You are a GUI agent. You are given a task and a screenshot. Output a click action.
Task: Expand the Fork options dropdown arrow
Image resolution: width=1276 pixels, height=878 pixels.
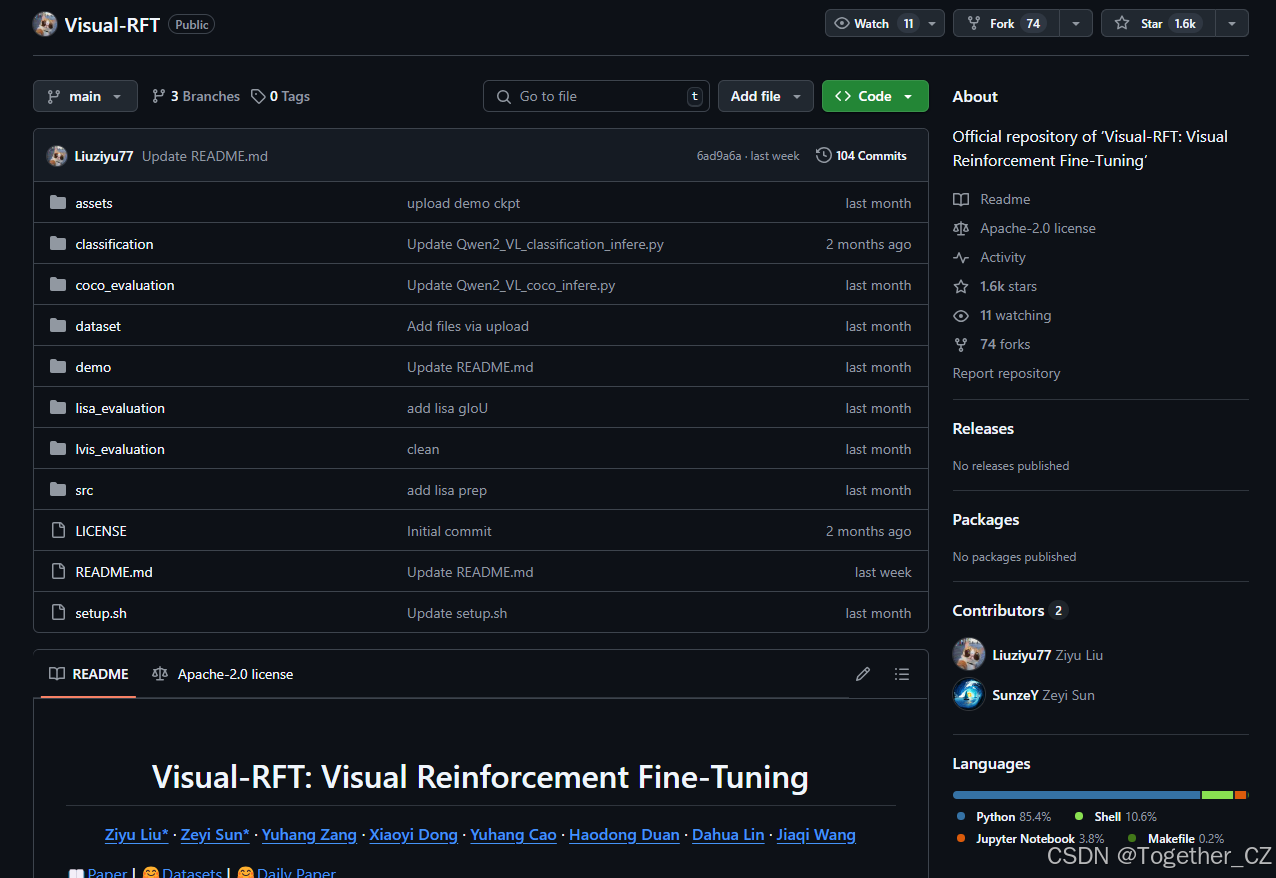click(1076, 23)
